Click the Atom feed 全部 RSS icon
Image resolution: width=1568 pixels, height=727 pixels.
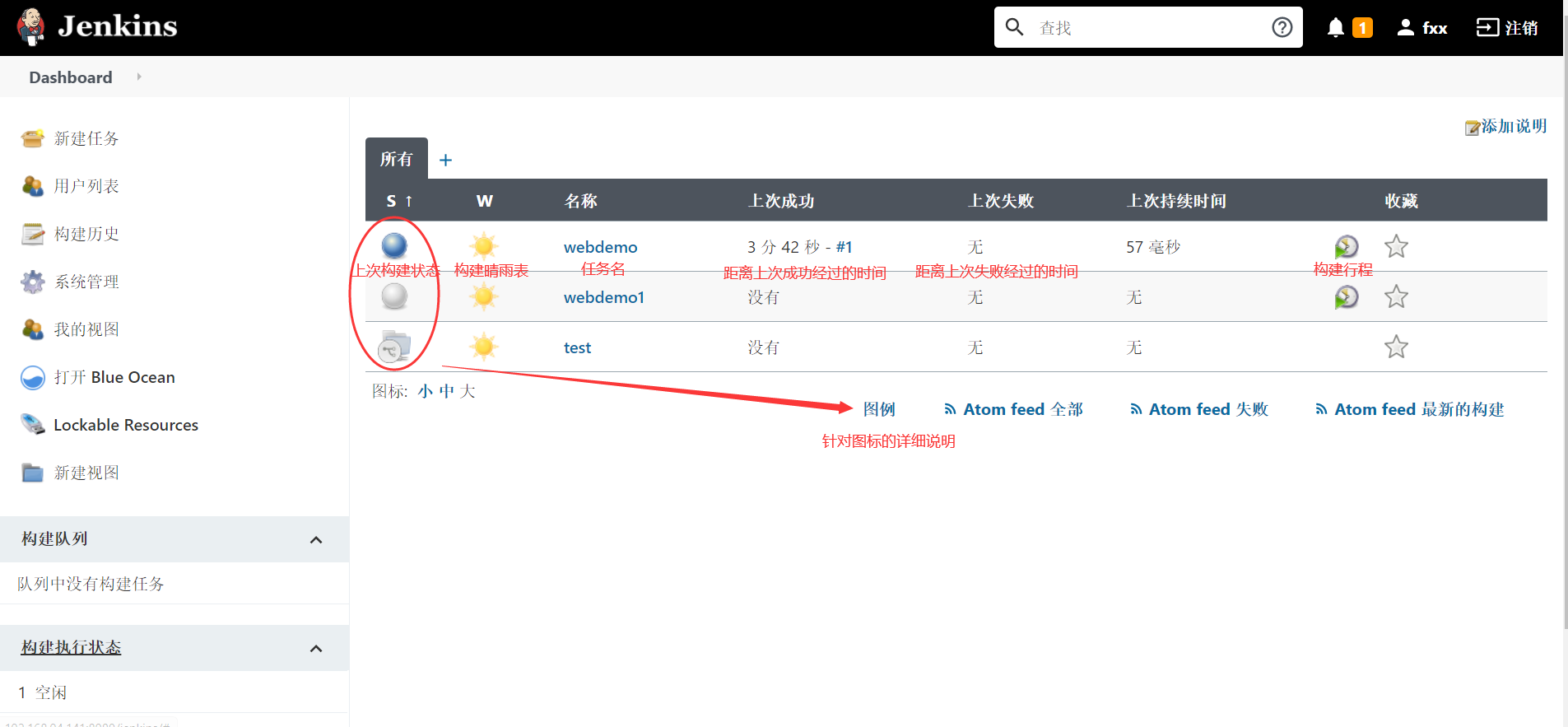click(950, 409)
